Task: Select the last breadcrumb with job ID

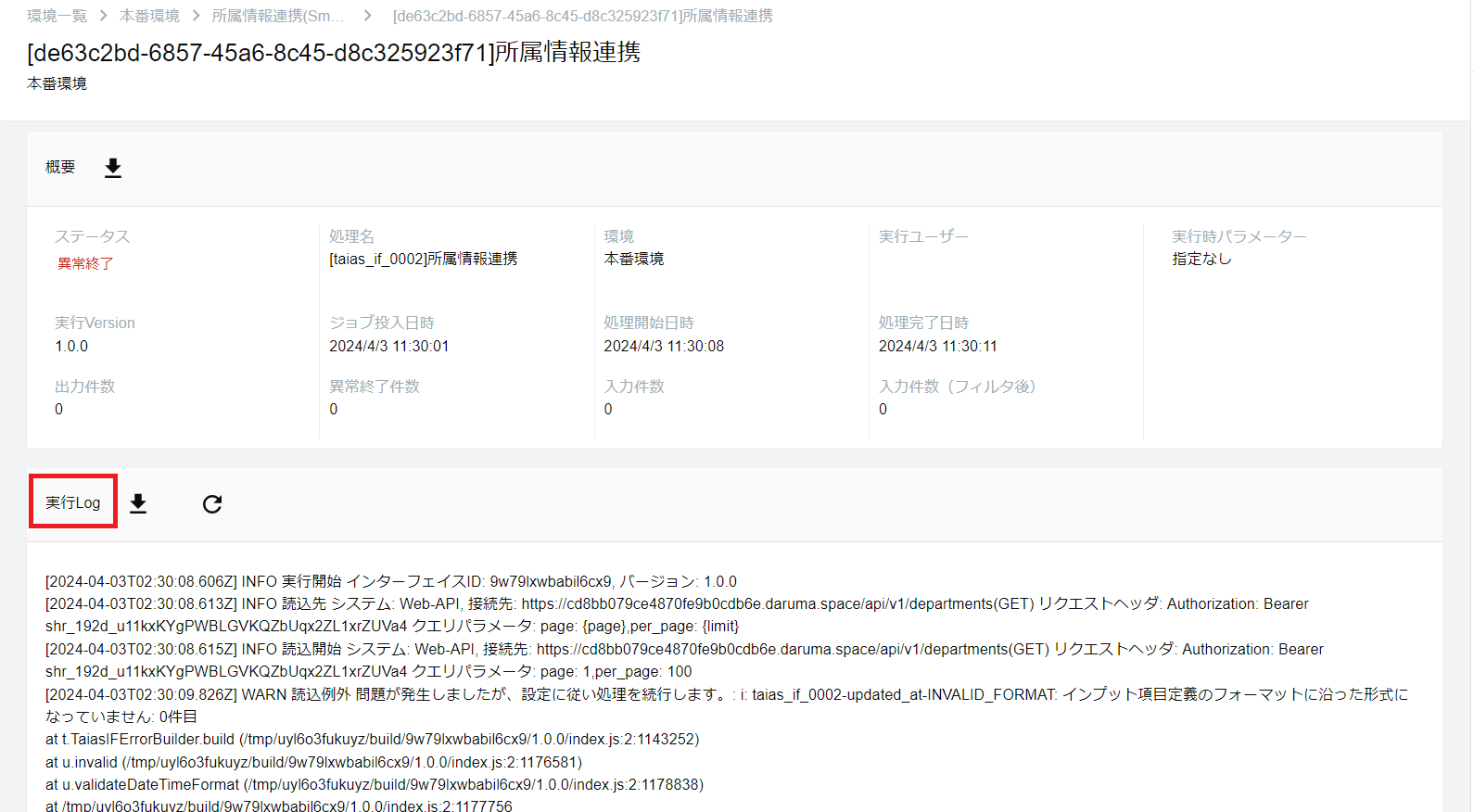Action: point(582,16)
